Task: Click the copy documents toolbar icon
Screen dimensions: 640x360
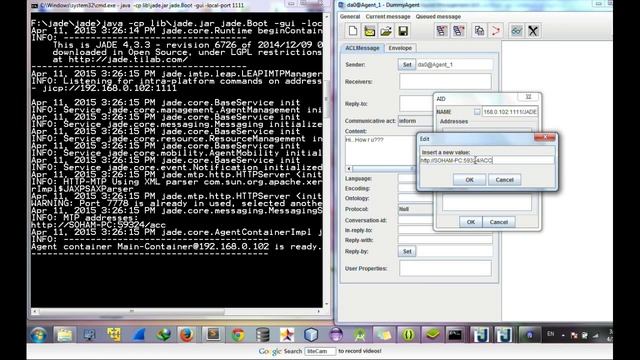Action: [x=479, y=31]
